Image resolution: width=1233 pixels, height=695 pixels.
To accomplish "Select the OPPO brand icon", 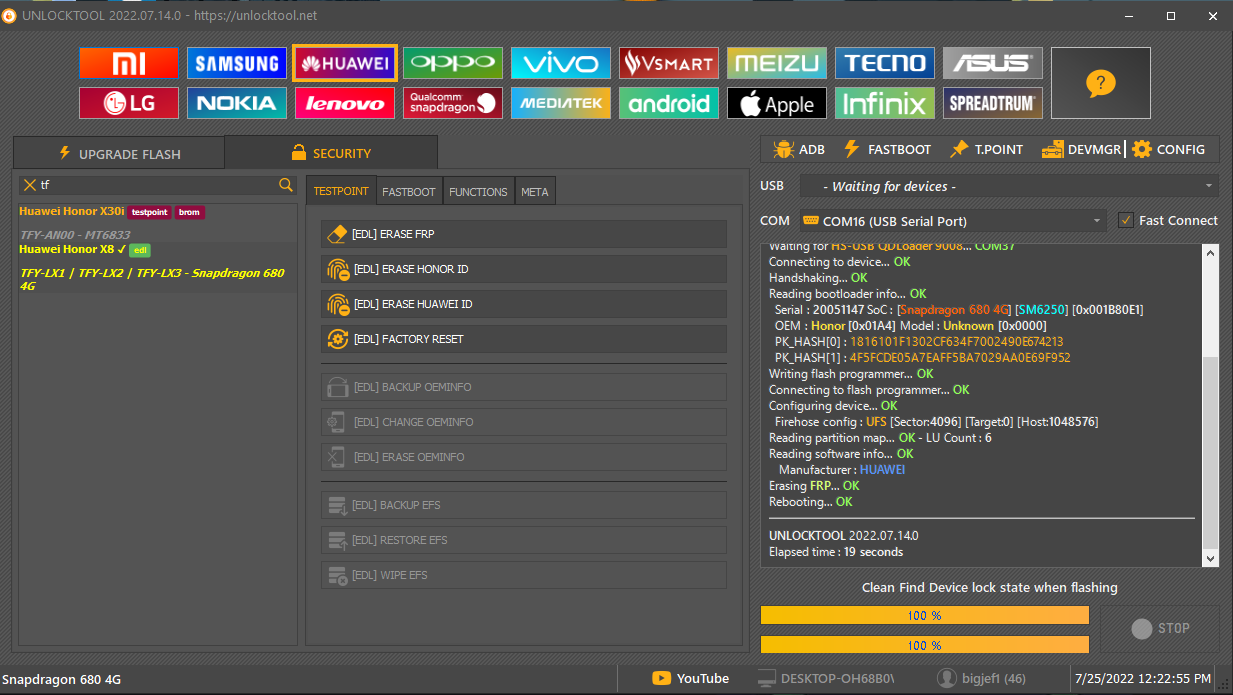I will point(453,63).
